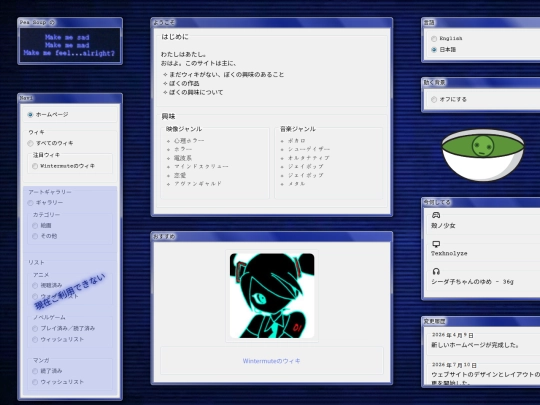The width and height of the screenshot is (540, 405).
Task: Choose プレイ済み/読了済み under ノベルゲーム
Action: (35, 329)
